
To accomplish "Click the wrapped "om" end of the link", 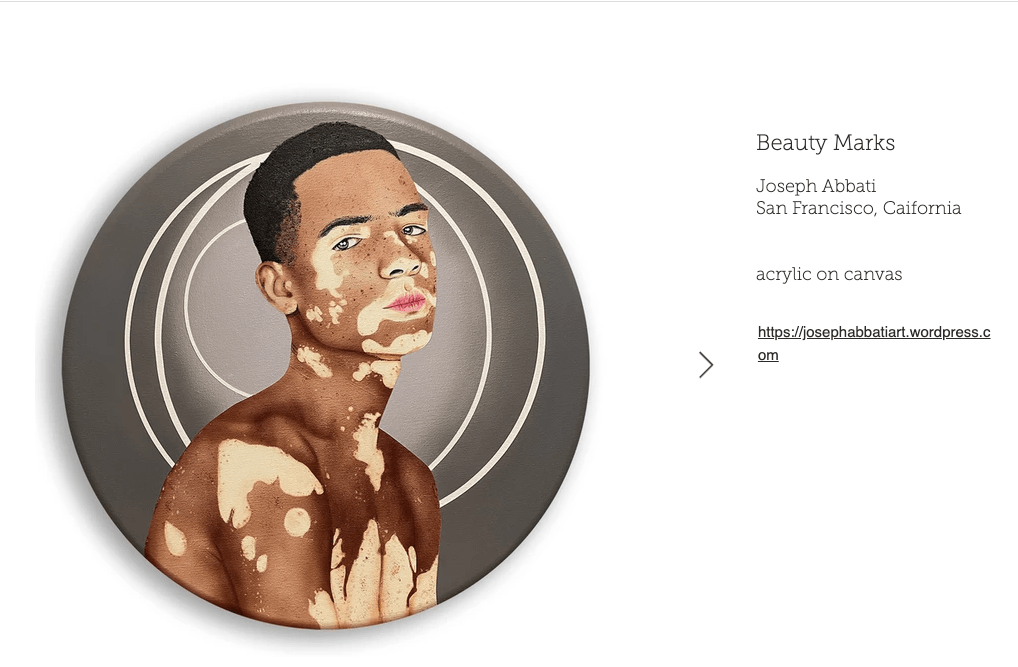I will 768,355.
